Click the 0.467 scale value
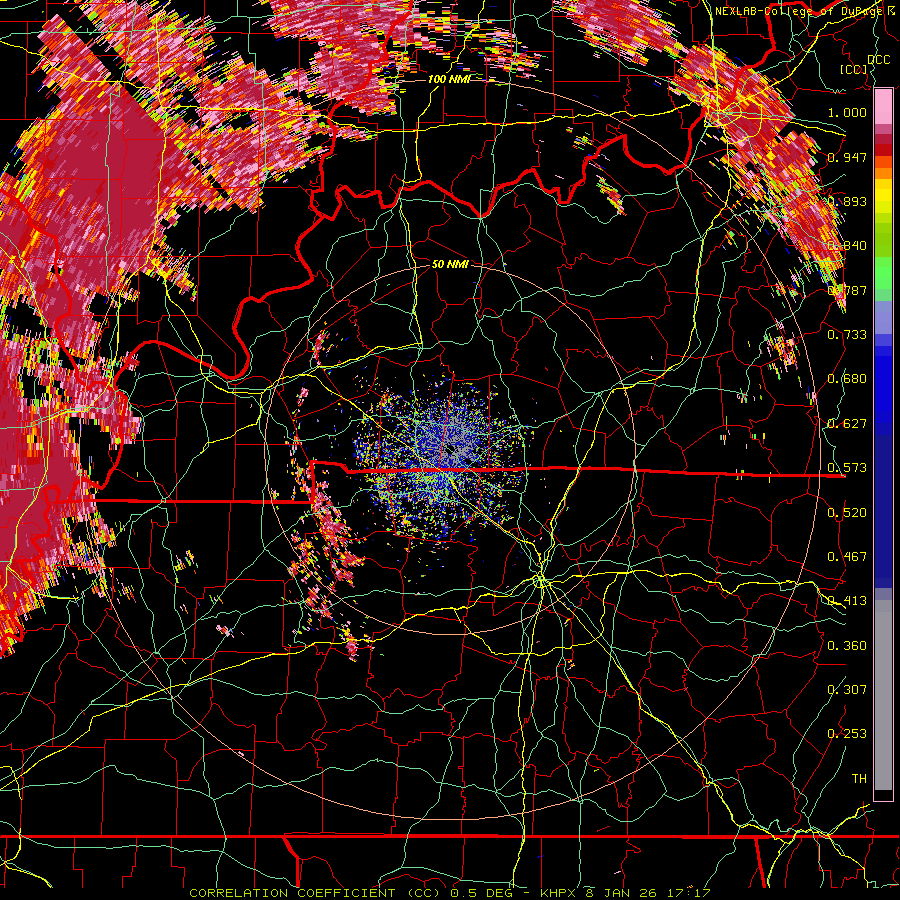This screenshot has width=900, height=900. click(847, 556)
